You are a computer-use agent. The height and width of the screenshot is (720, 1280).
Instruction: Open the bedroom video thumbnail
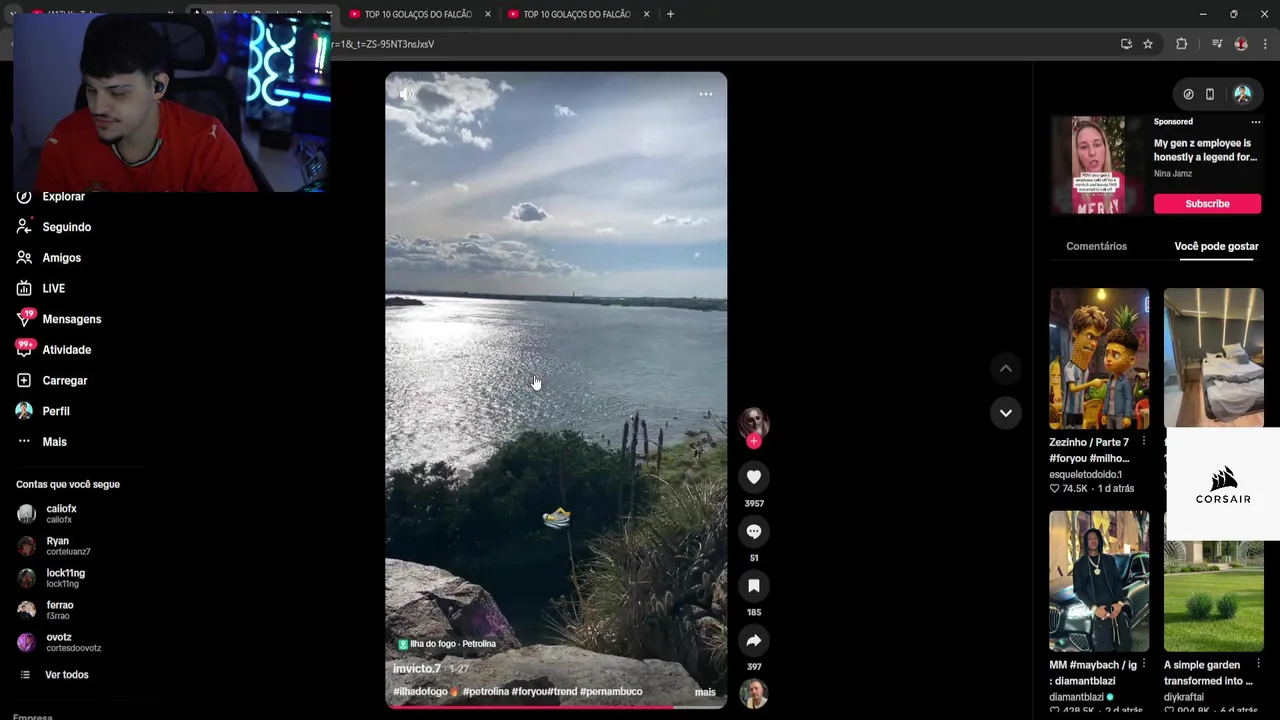point(1214,358)
